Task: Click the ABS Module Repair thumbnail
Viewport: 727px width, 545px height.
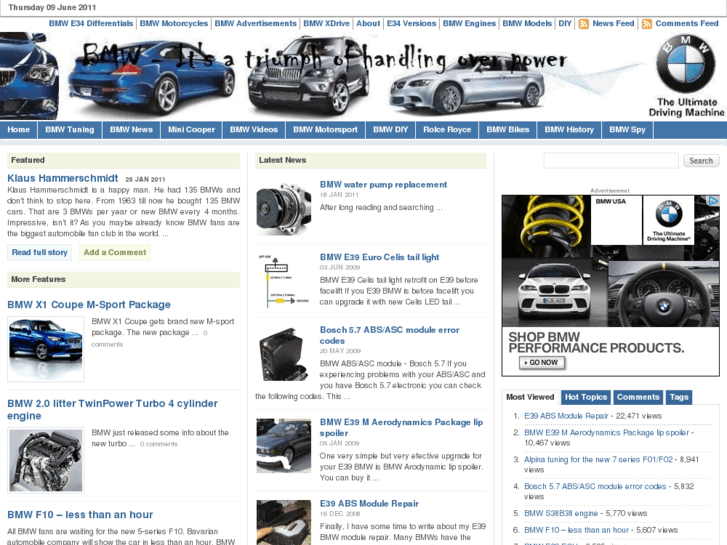Action: [x=283, y=522]
